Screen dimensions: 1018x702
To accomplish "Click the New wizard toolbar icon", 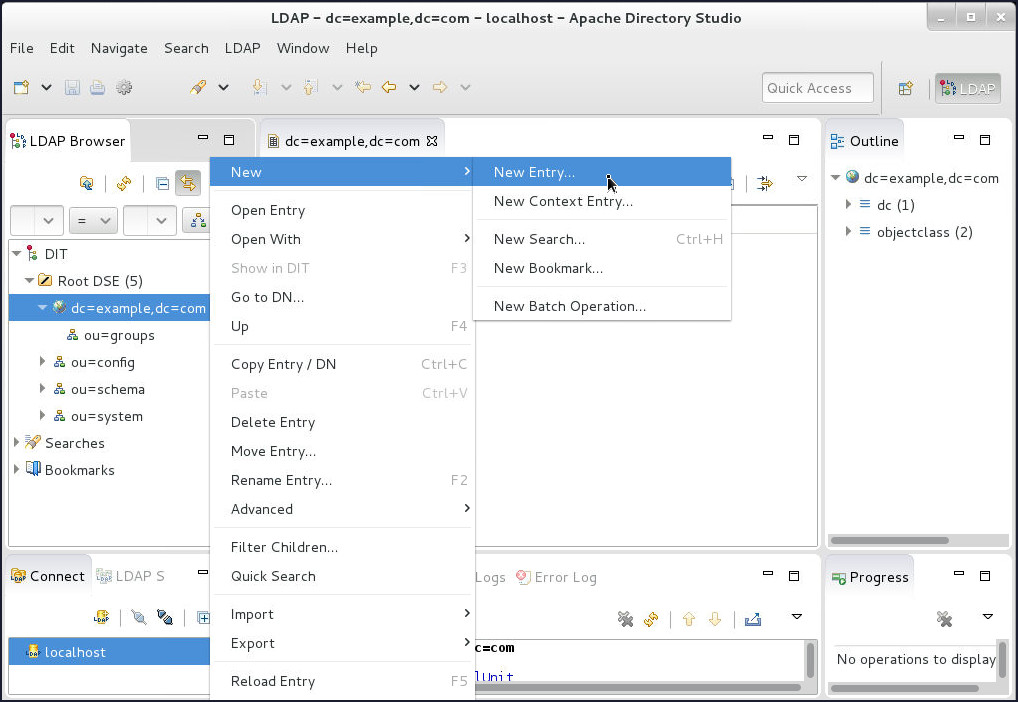I will point(21,87).
